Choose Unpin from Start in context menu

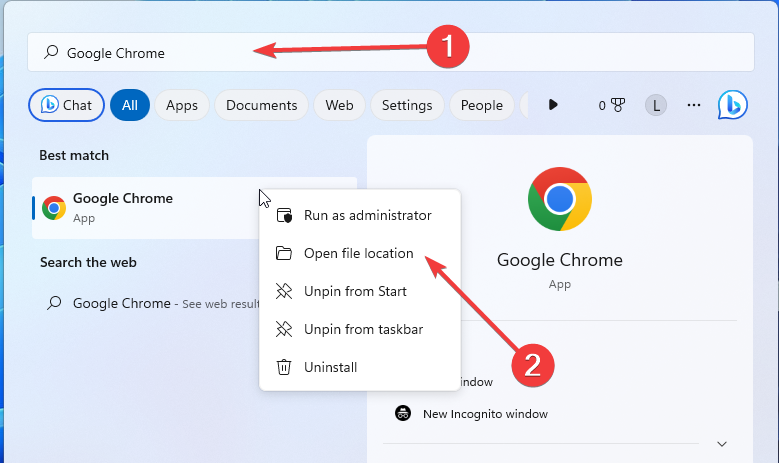360,291
